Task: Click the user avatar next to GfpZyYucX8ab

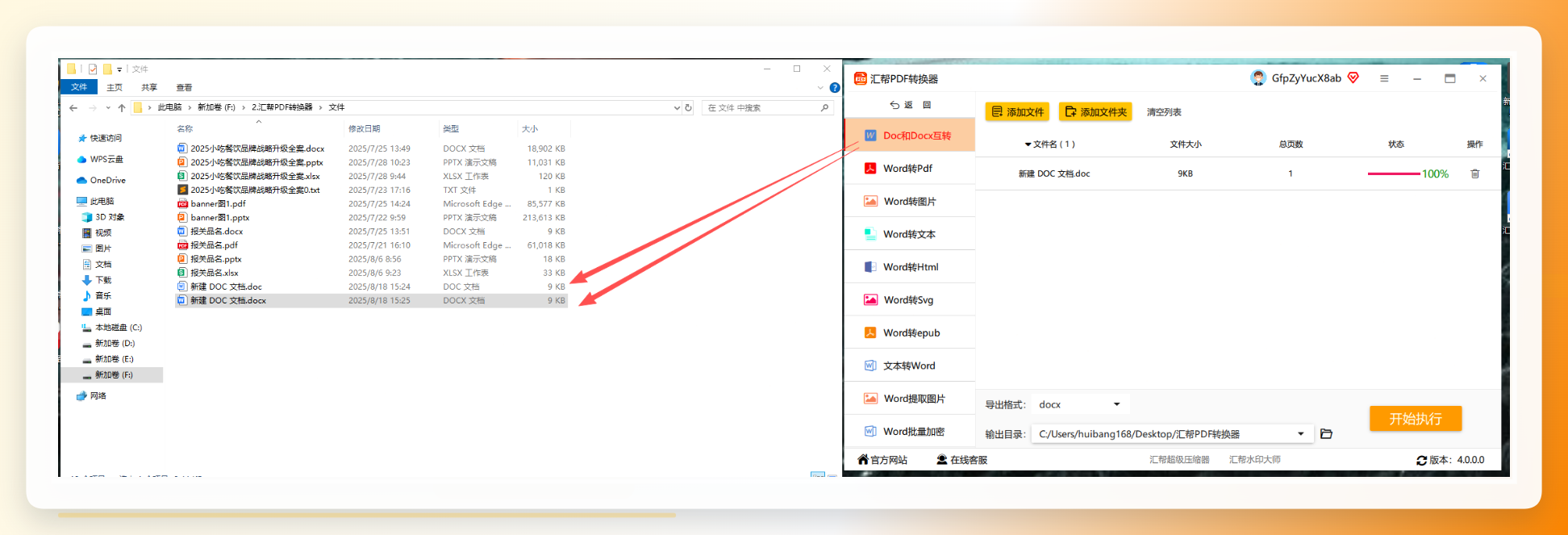Action: pyautogui.click(x=1258, y=77)
